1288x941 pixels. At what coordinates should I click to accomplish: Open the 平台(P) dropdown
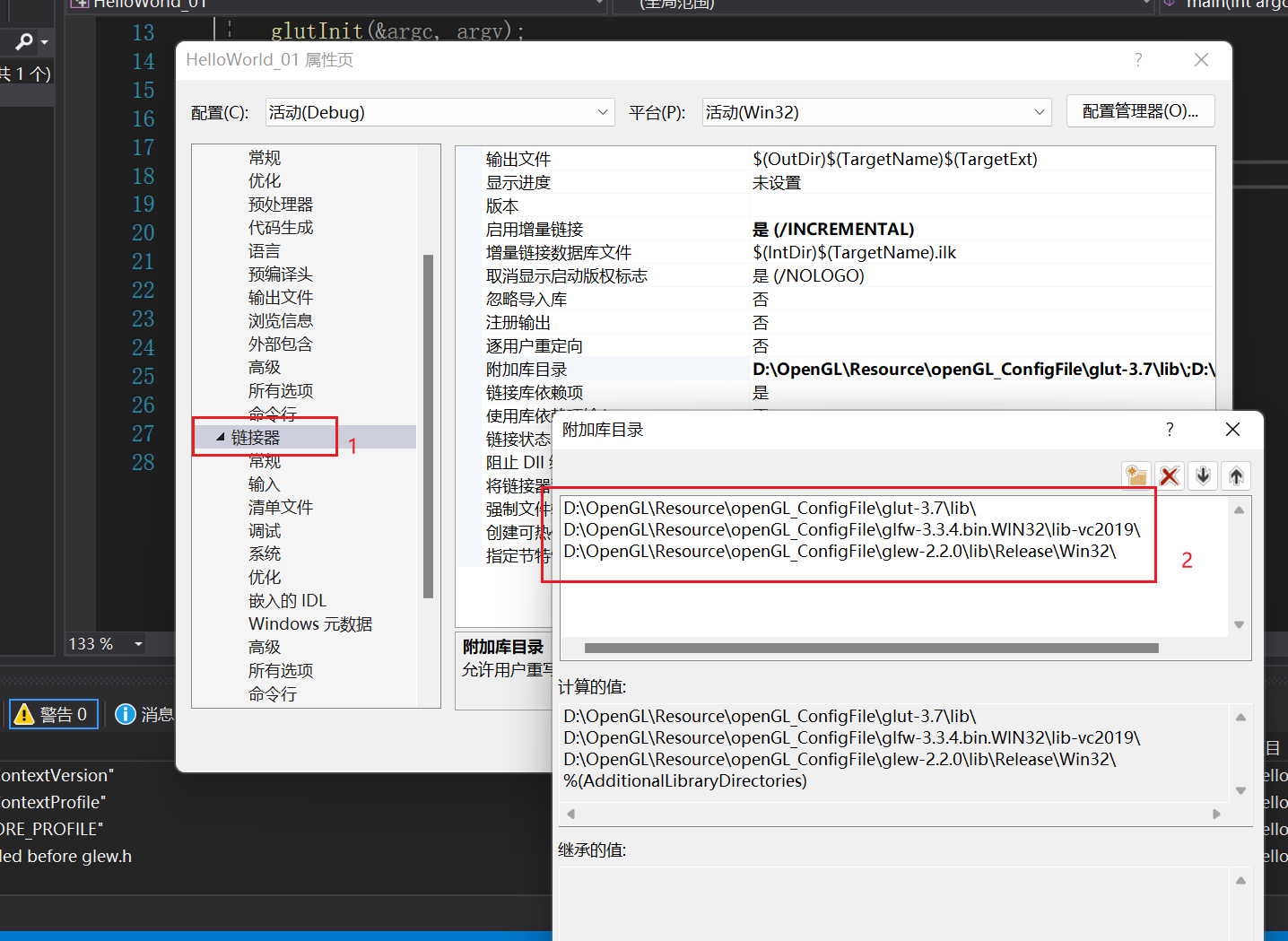(876, 112)
